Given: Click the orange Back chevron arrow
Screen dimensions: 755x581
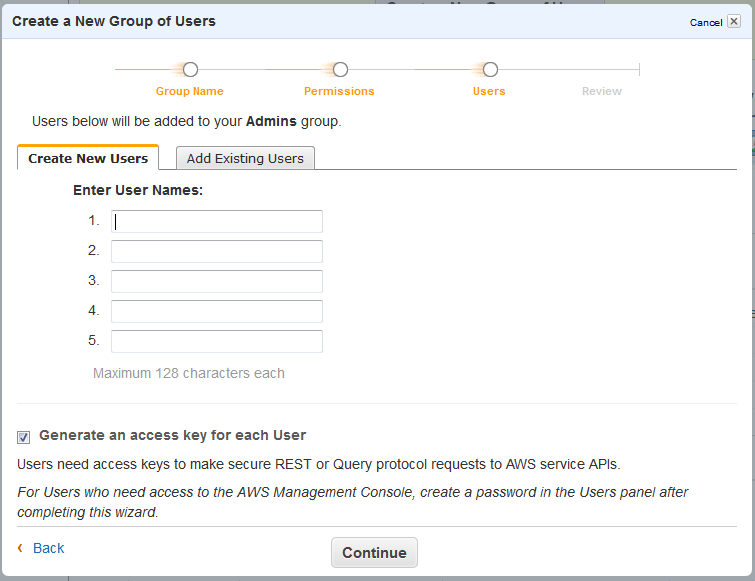Looking at the screenshot, I should coord(20,548).
